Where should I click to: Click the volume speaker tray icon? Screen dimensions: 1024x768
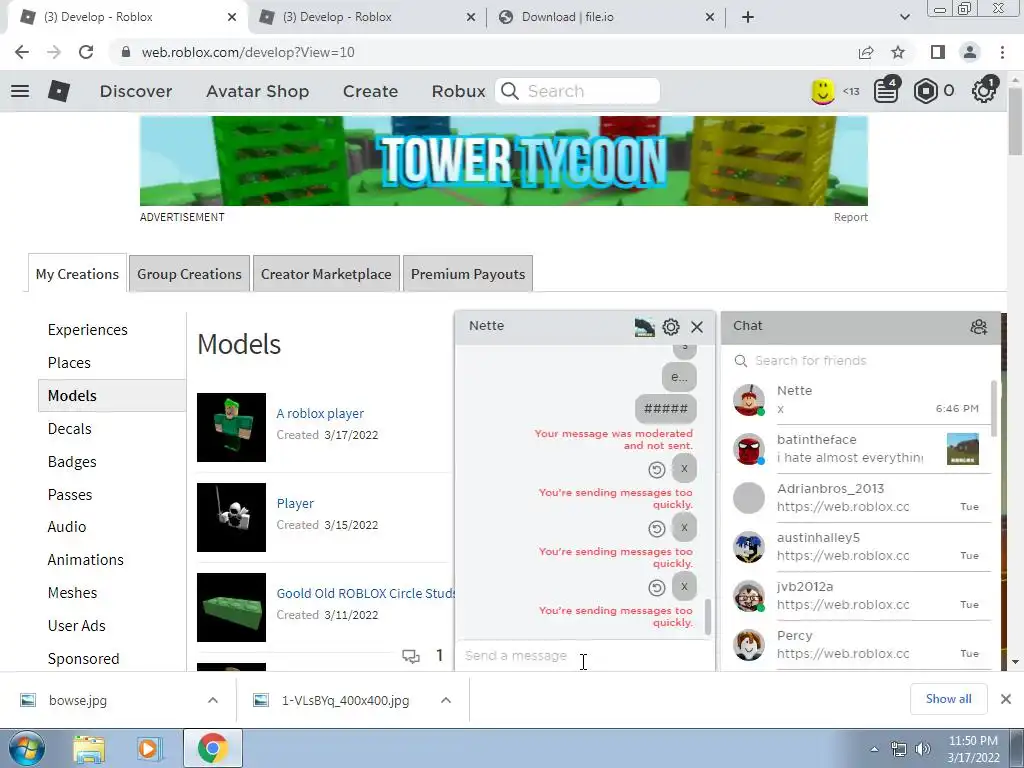[923, 749]
